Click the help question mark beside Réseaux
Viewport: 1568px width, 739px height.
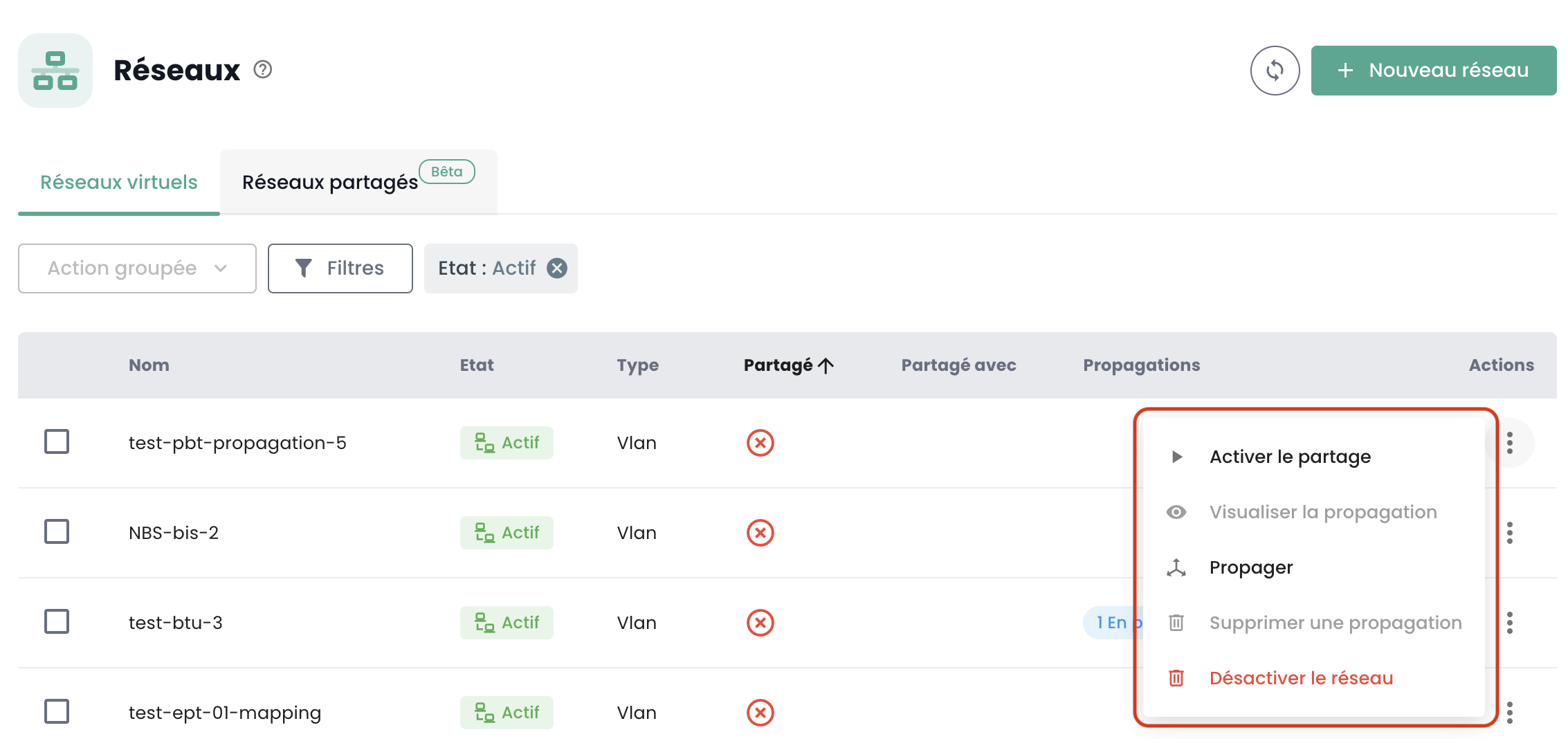click(263, 70)
